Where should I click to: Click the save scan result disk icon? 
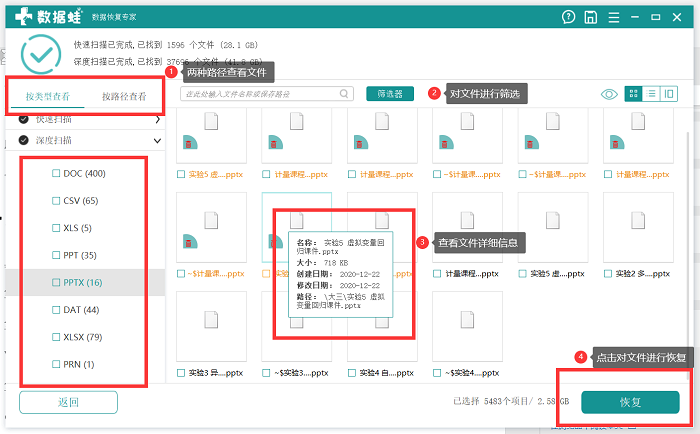[x=591, y=17]
